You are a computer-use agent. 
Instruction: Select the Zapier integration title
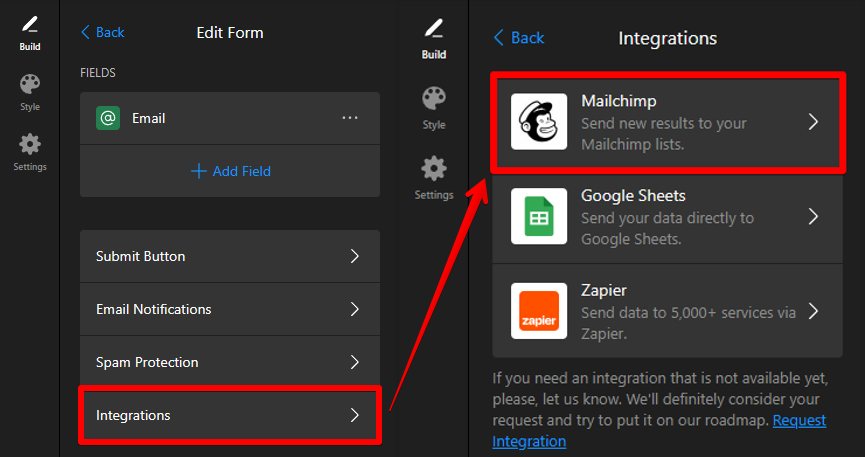tap(604, 290)
